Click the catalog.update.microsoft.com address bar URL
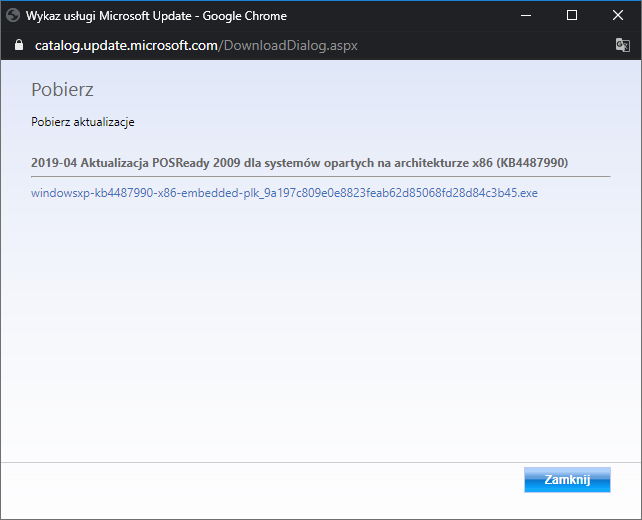 (196, 45)
